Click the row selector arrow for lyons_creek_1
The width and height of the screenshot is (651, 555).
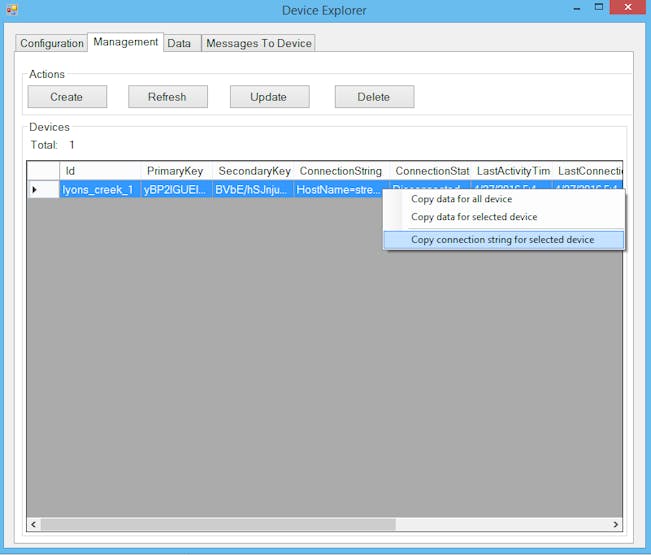coord(43,190)
